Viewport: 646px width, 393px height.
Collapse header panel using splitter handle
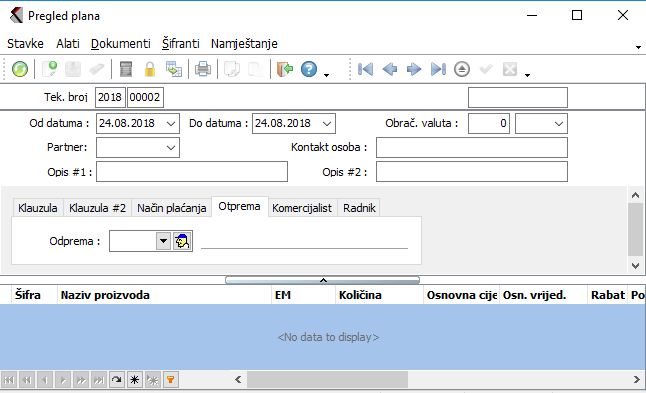point(323,280)
